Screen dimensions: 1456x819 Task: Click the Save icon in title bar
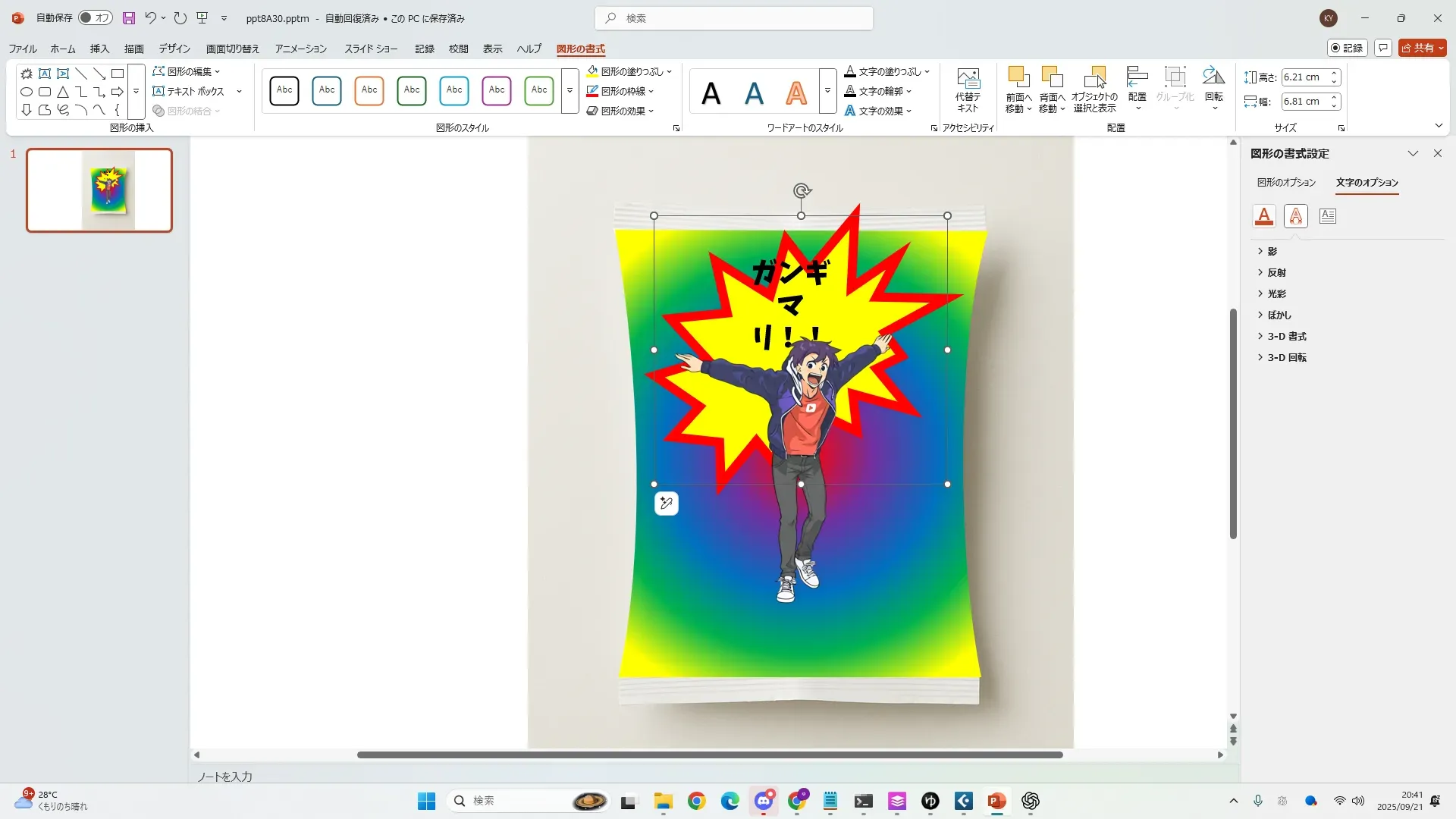click(x=129, y=18)
